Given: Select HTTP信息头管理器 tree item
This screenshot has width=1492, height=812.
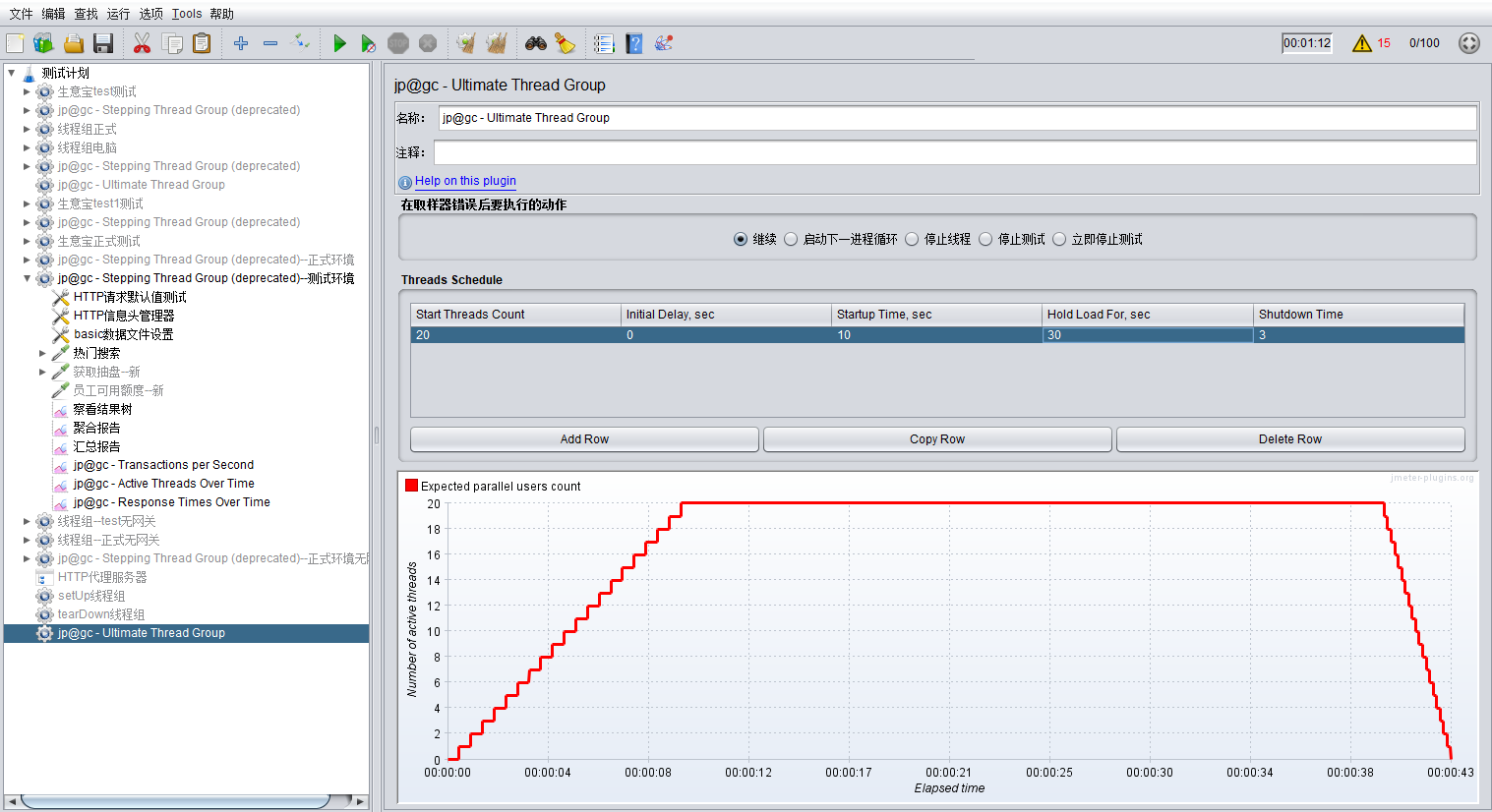Looking at the screenshot, I should 123,316.
